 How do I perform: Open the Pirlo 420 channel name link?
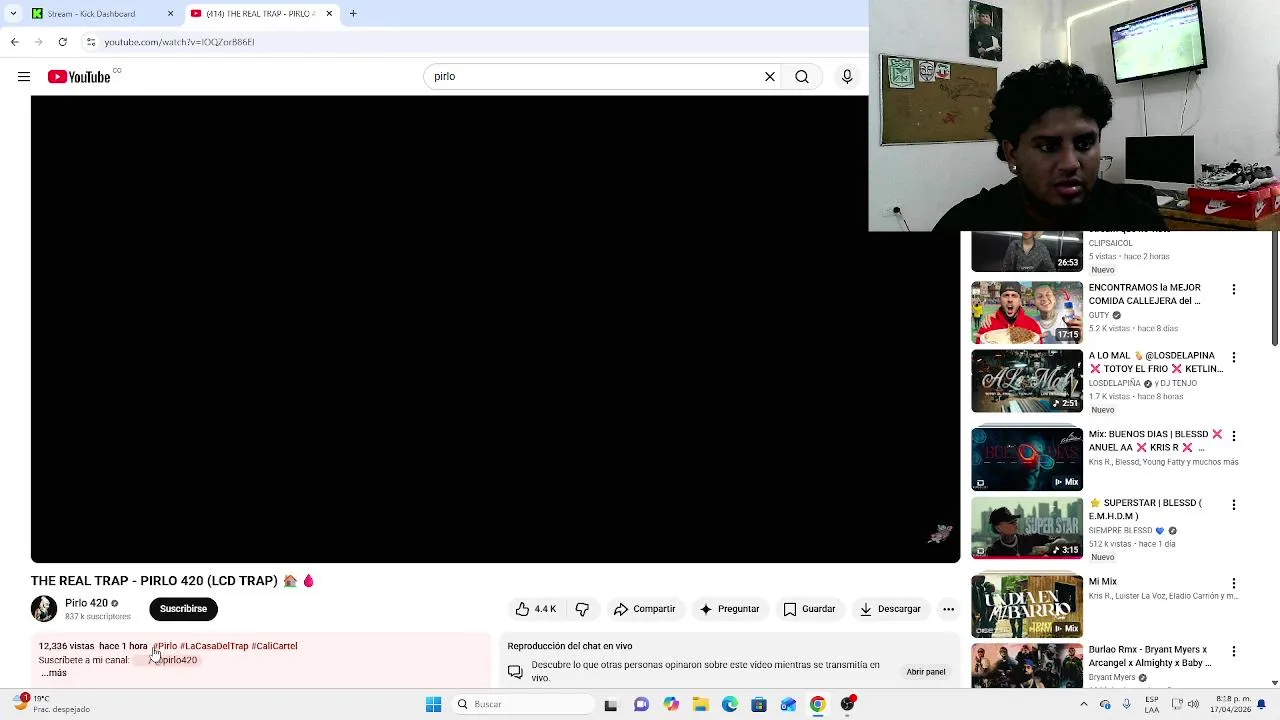tap(86, 603)
